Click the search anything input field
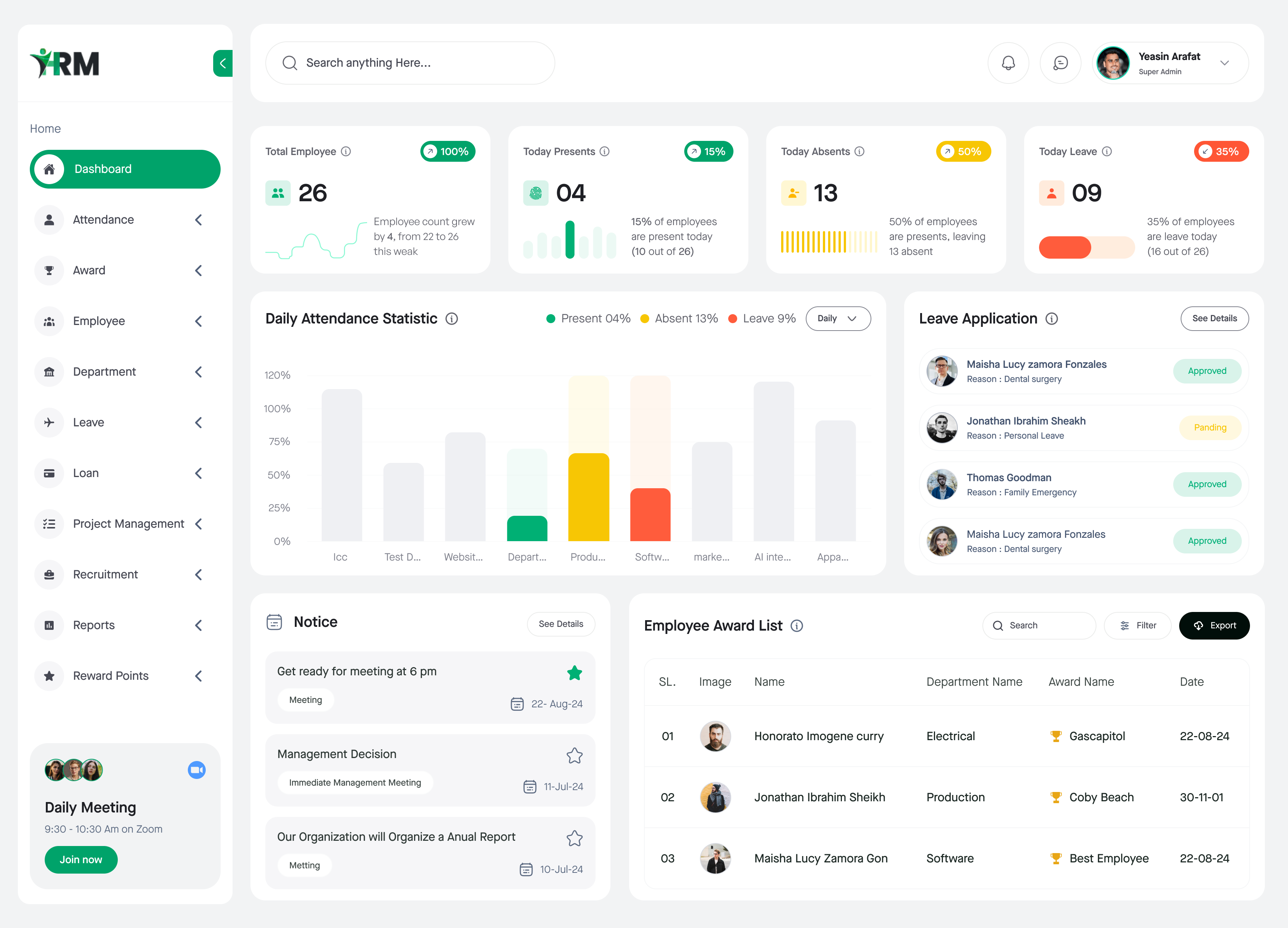This screenshot has height=928, width=1288. coord(410,63)
